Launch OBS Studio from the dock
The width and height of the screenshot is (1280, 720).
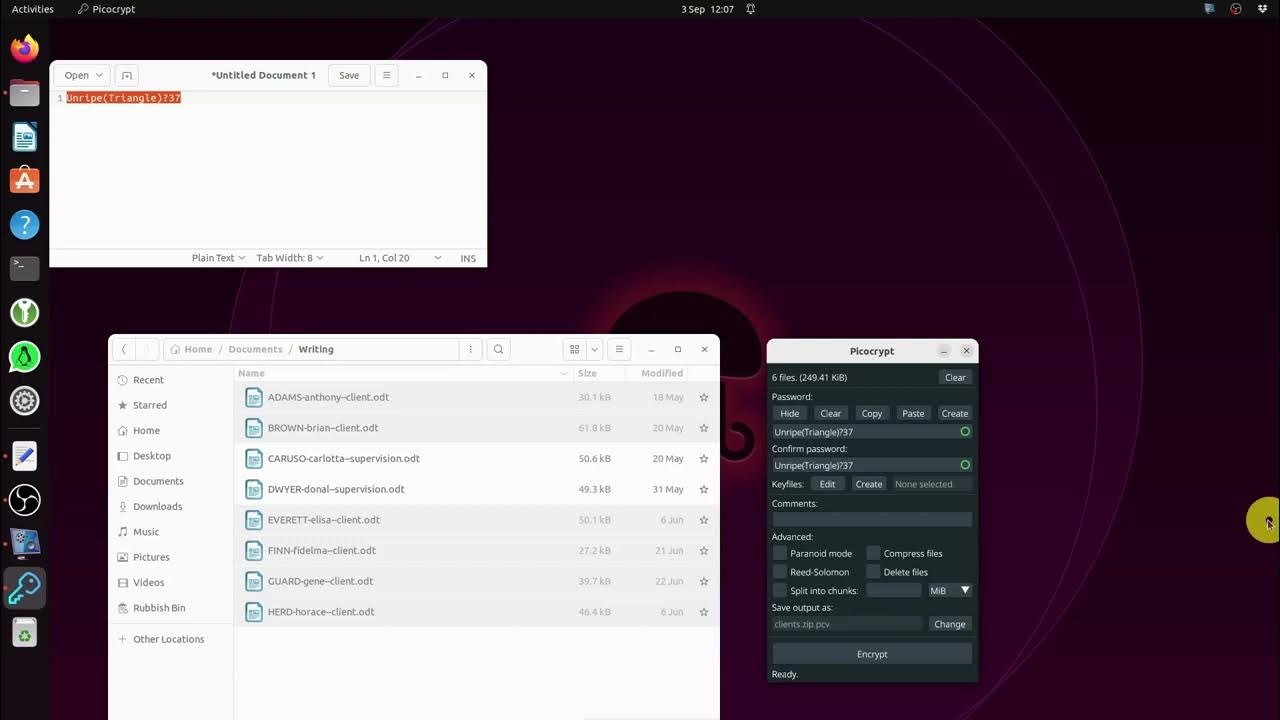[x=25, y=499]
